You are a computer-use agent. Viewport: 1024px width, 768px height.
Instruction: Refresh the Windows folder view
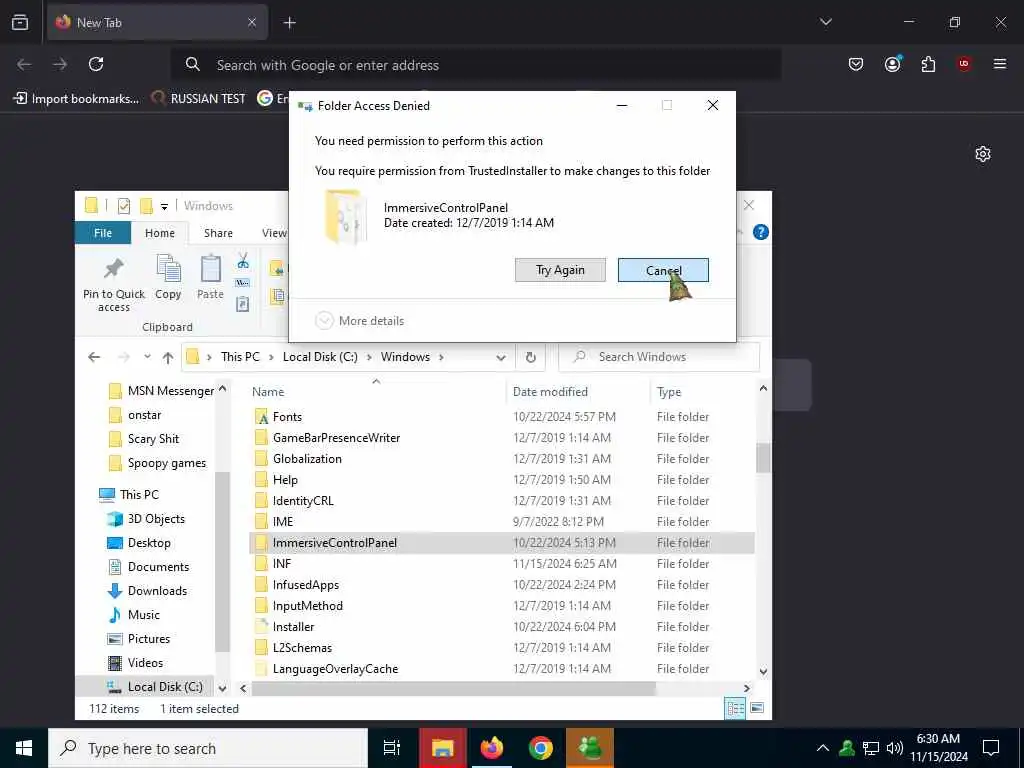click(x=530, y=357)
